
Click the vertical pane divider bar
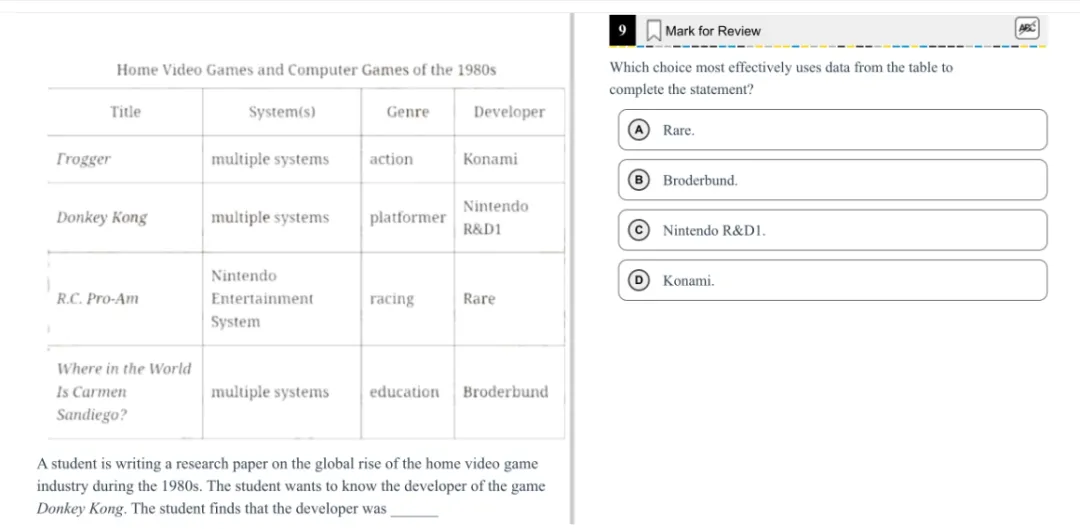click(571, 269)
